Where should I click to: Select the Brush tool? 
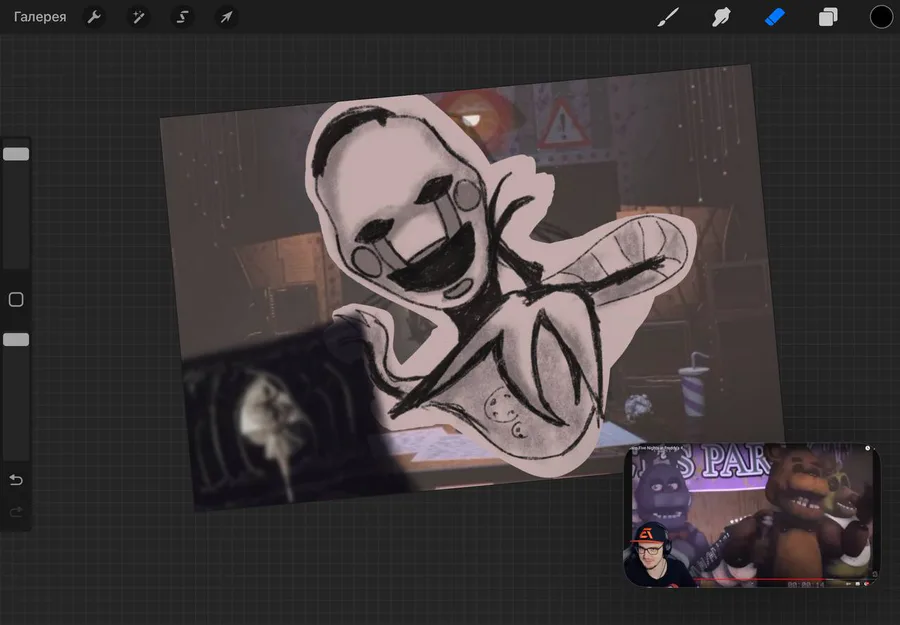(x=668, y=17)
